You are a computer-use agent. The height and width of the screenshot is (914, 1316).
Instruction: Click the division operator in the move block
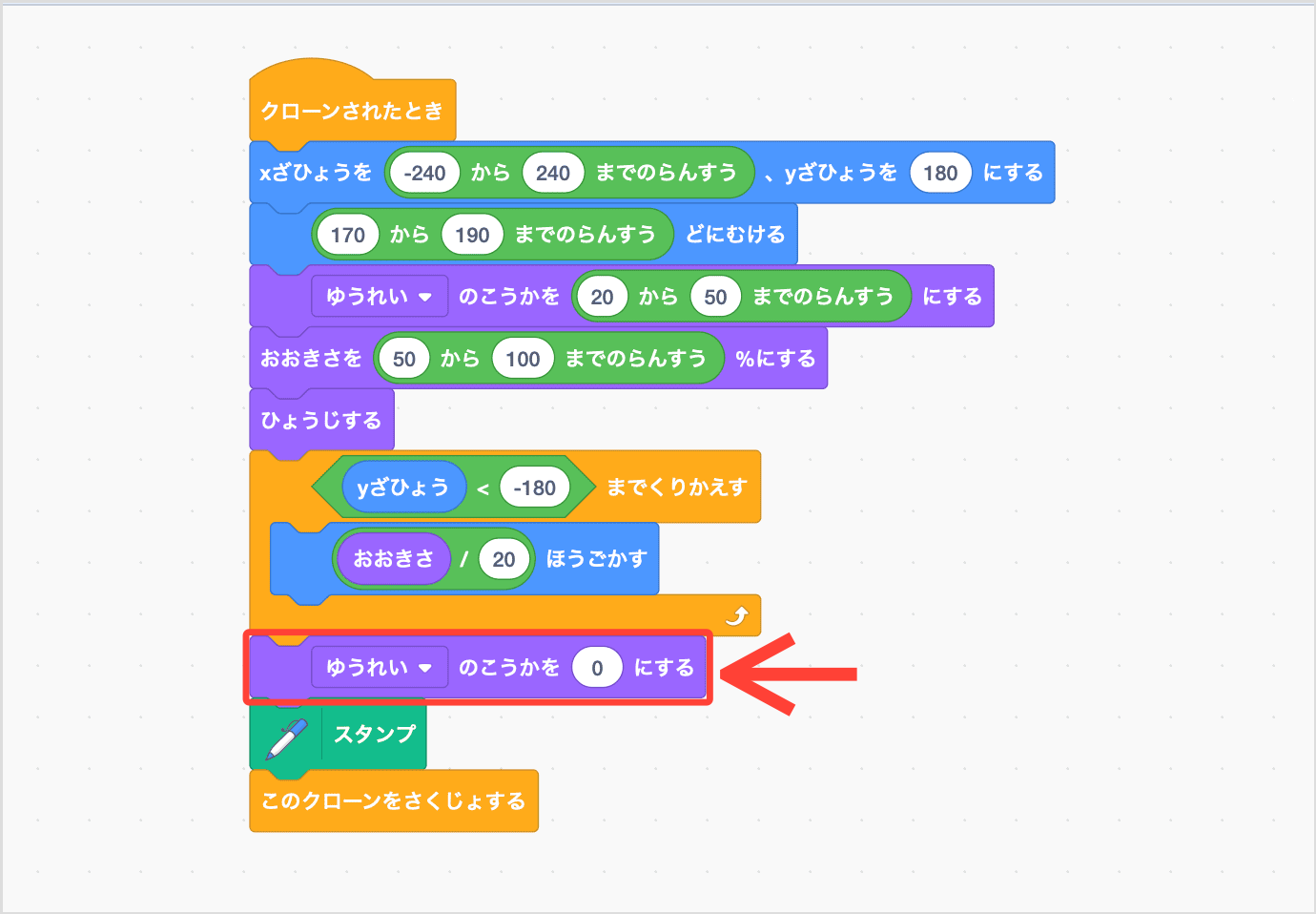(x=463, y=559)
